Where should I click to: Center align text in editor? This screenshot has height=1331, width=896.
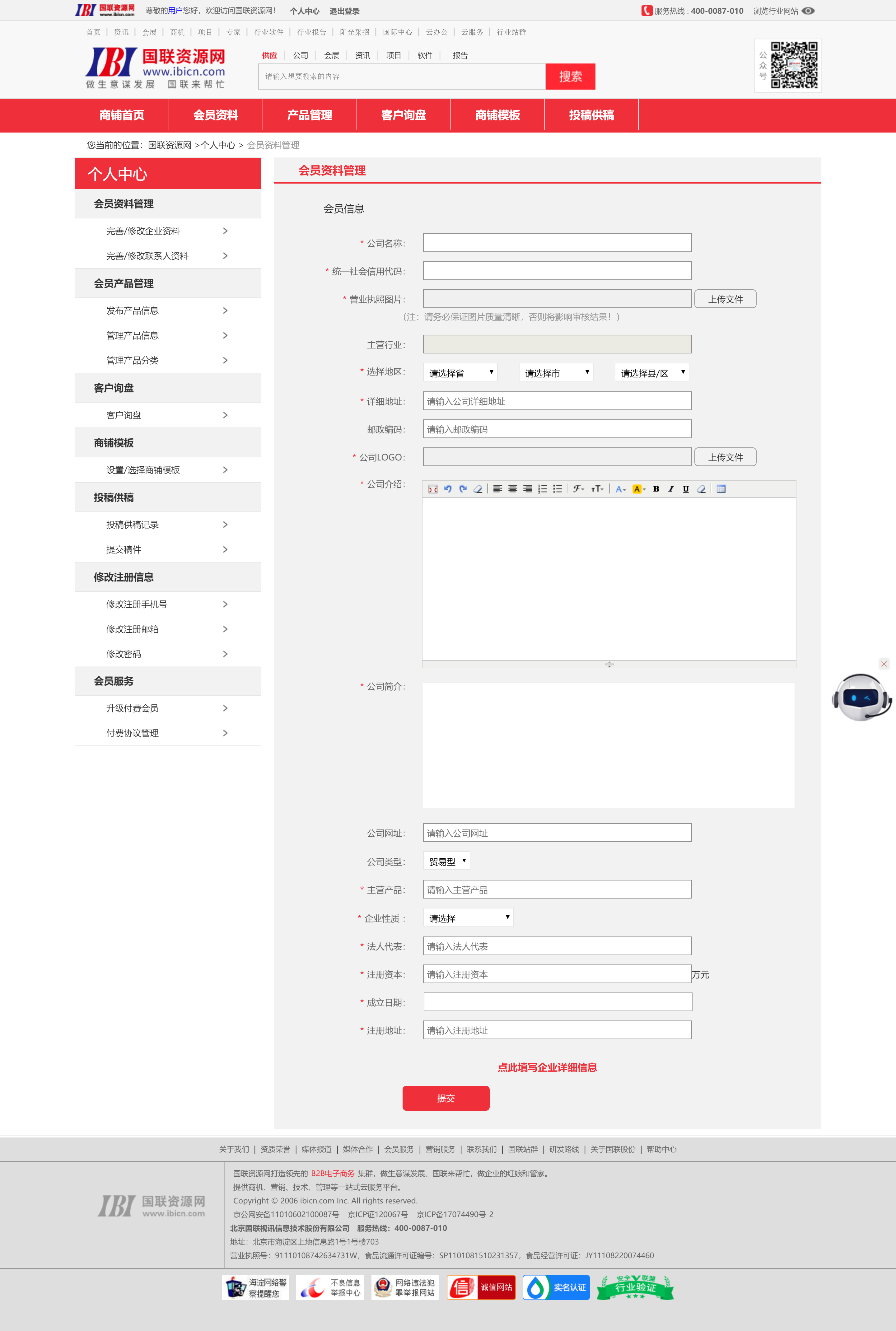click(x=513, y=488)
